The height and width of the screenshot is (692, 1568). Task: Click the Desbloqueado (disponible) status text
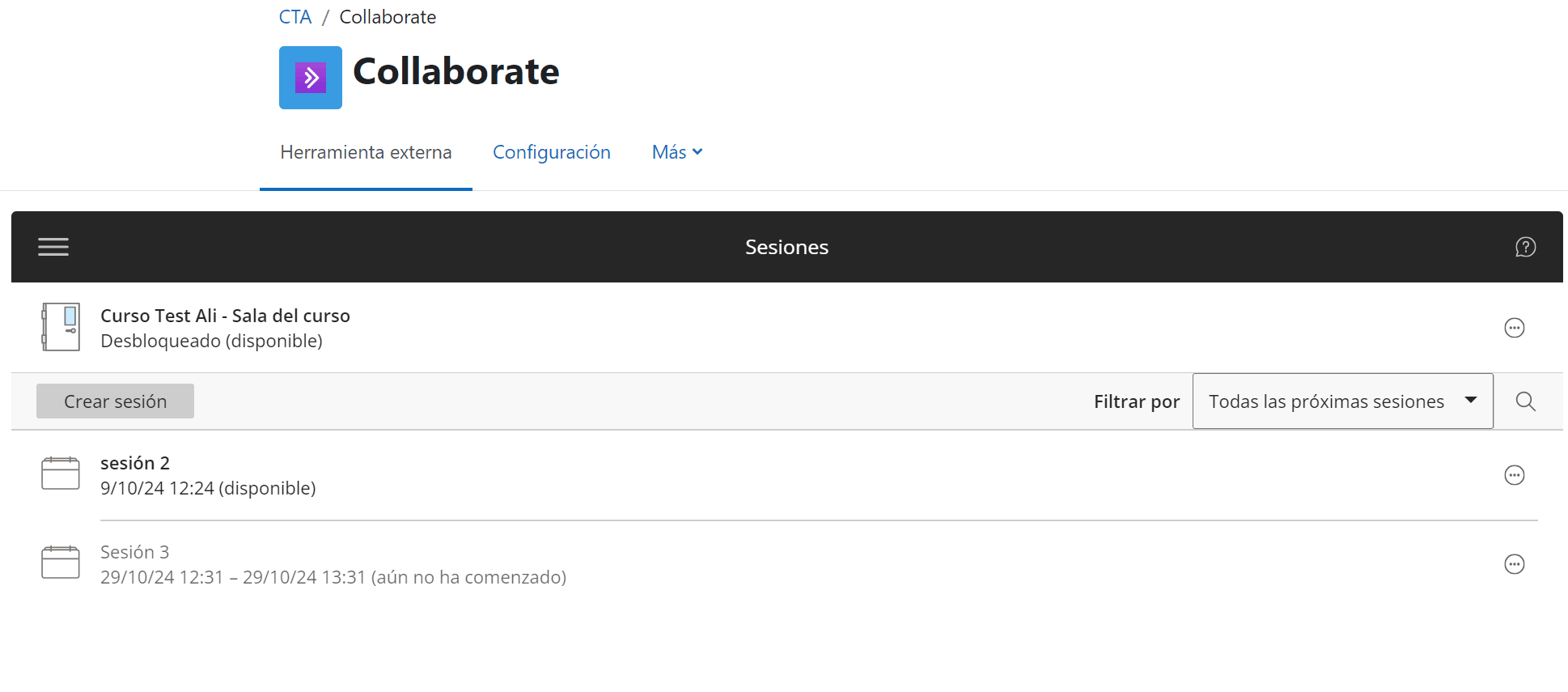211,341
